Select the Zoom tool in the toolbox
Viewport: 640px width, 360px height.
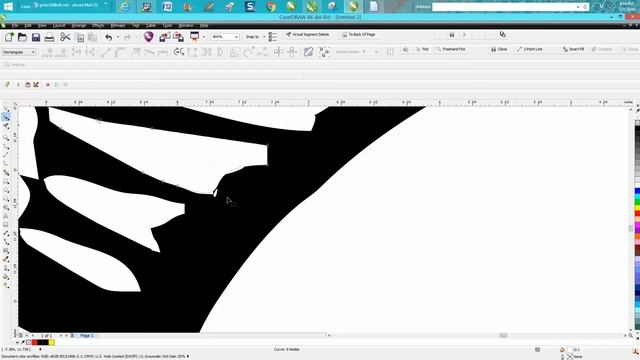click(x=6, y=138)
